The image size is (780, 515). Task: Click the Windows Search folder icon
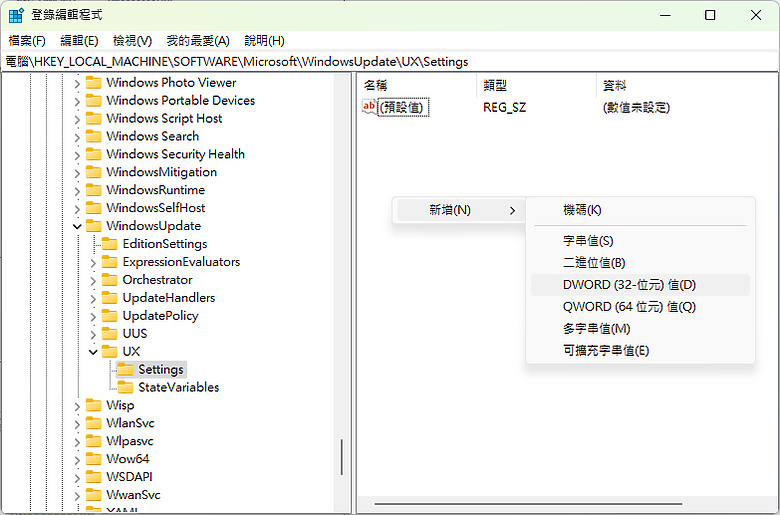click(x=94, y=136)
